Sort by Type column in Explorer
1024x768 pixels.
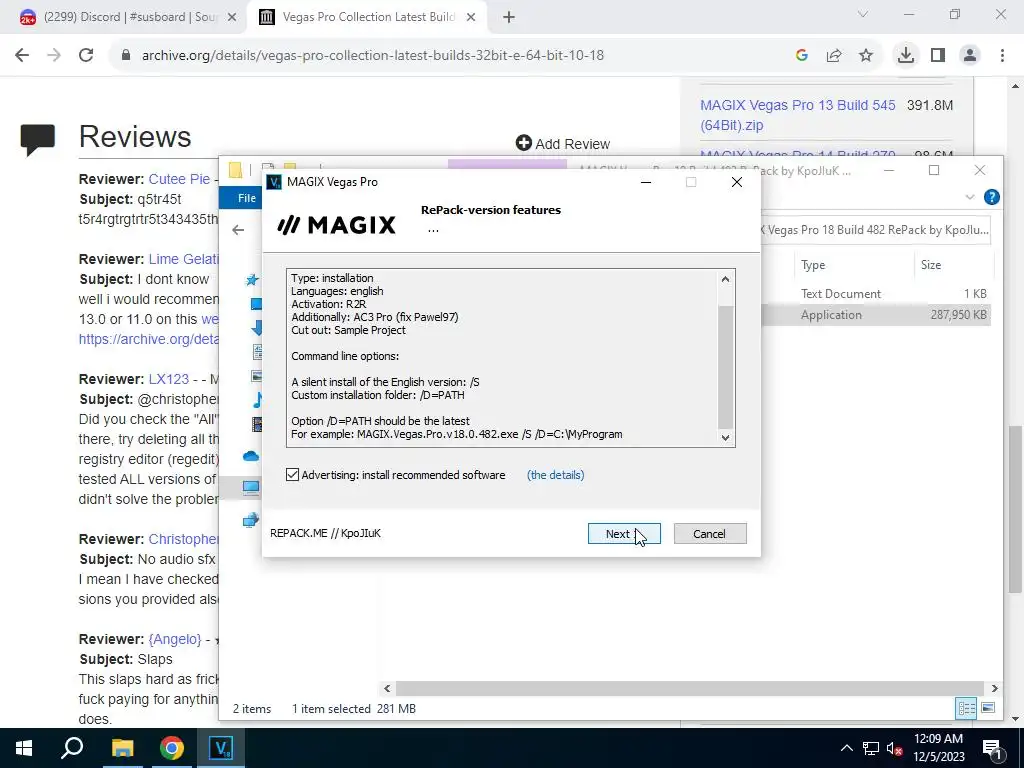pos(813,264)
